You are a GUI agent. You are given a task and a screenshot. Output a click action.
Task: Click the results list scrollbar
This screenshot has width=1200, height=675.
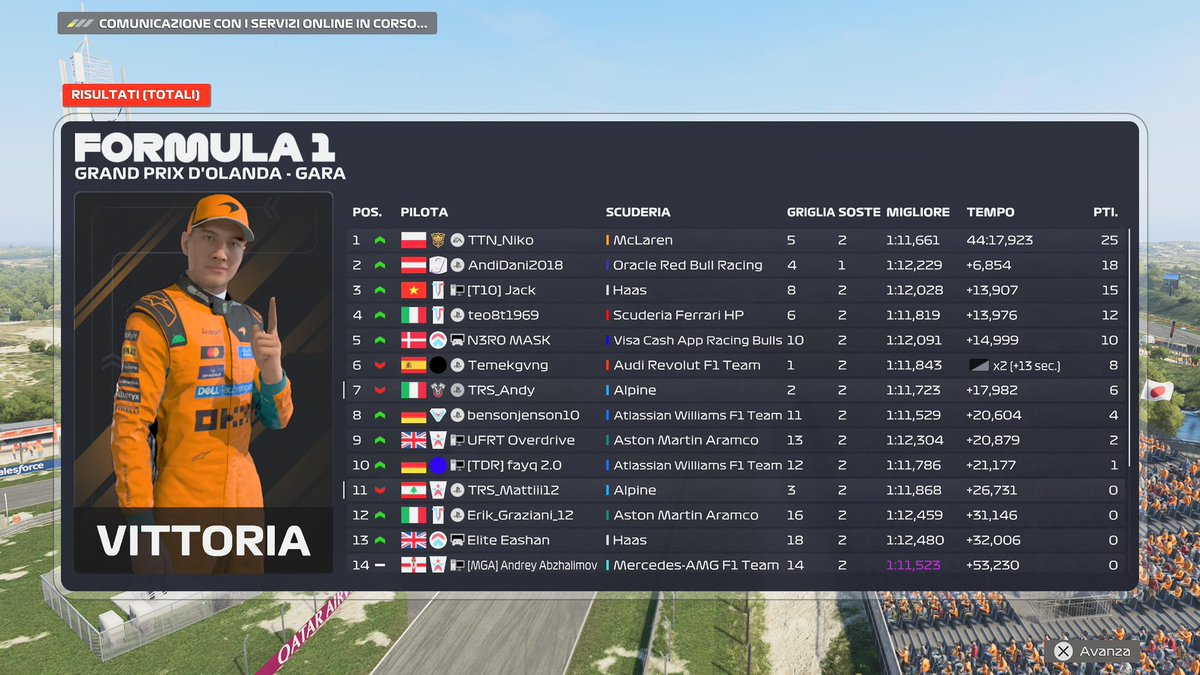pos(1130,347)
